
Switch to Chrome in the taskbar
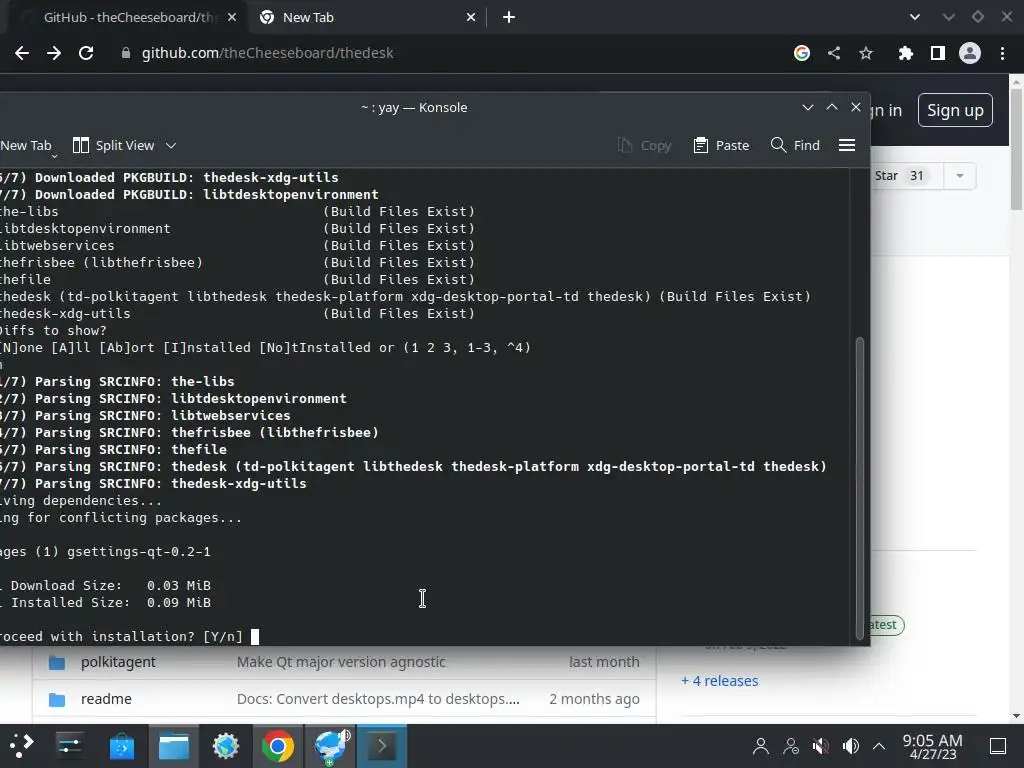(x=278, y=746)
